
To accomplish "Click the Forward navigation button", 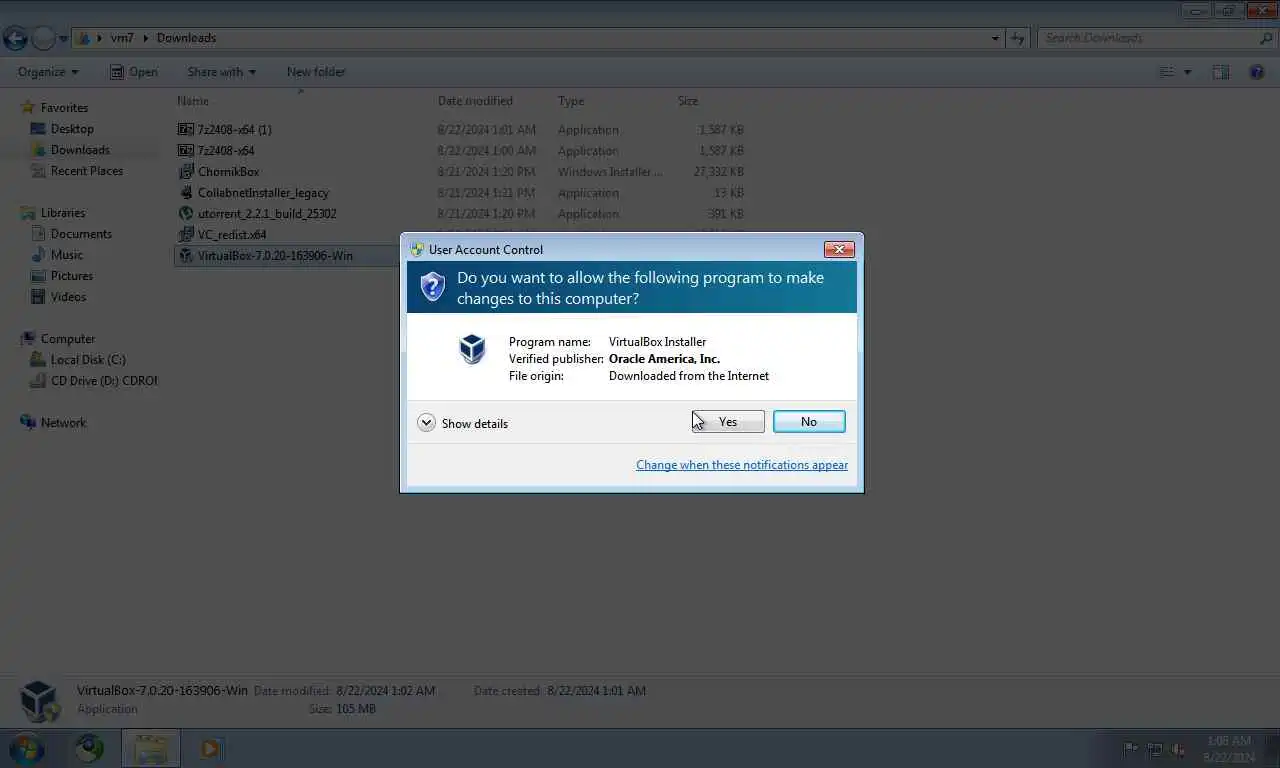I will pos(44,39).
